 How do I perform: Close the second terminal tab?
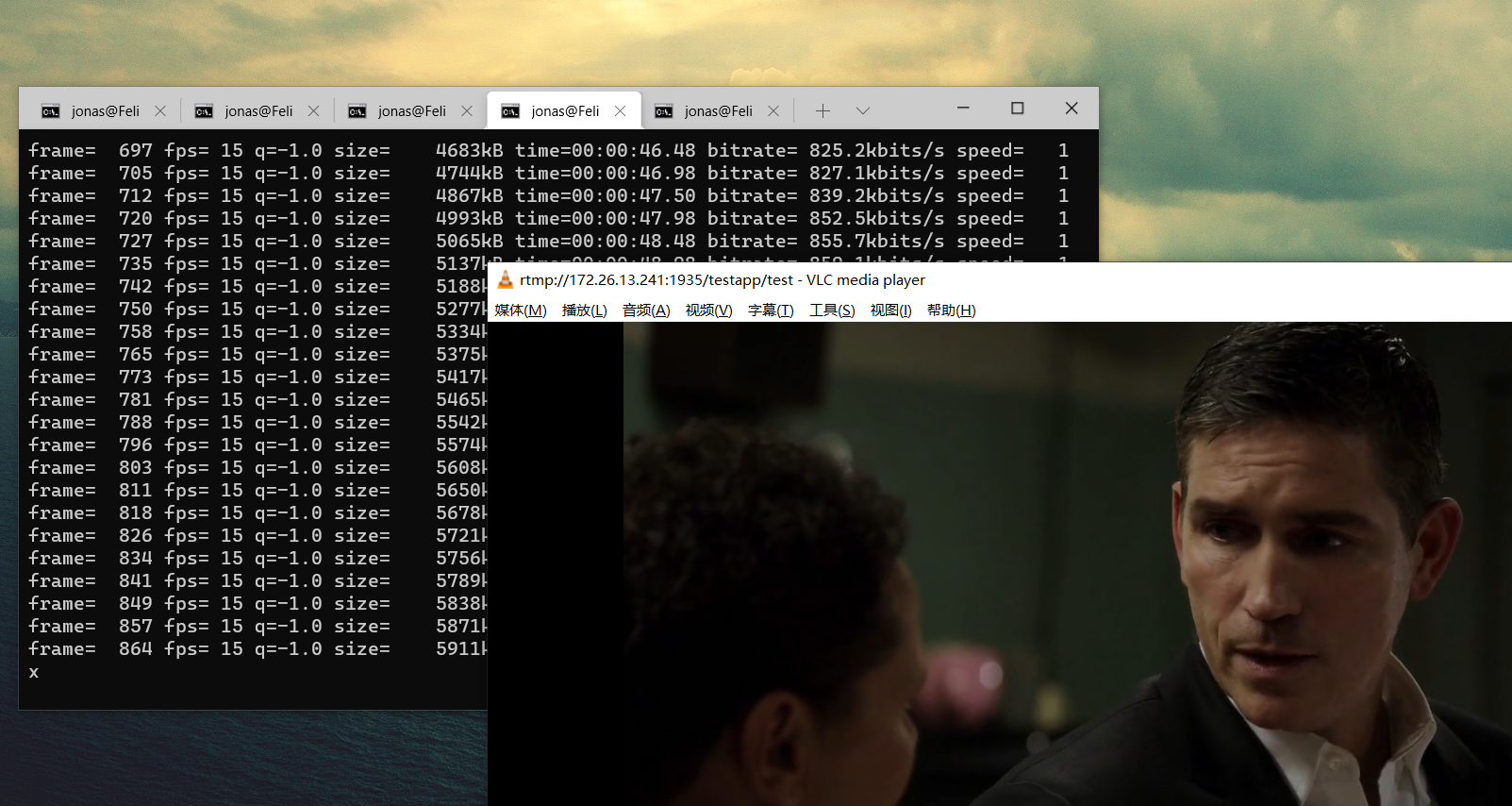pos(313,111)
